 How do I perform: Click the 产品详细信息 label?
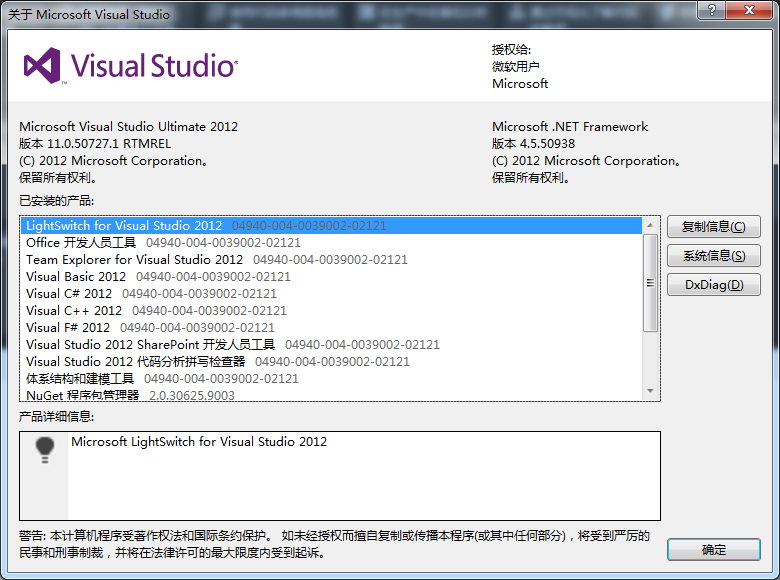[56, 416]
